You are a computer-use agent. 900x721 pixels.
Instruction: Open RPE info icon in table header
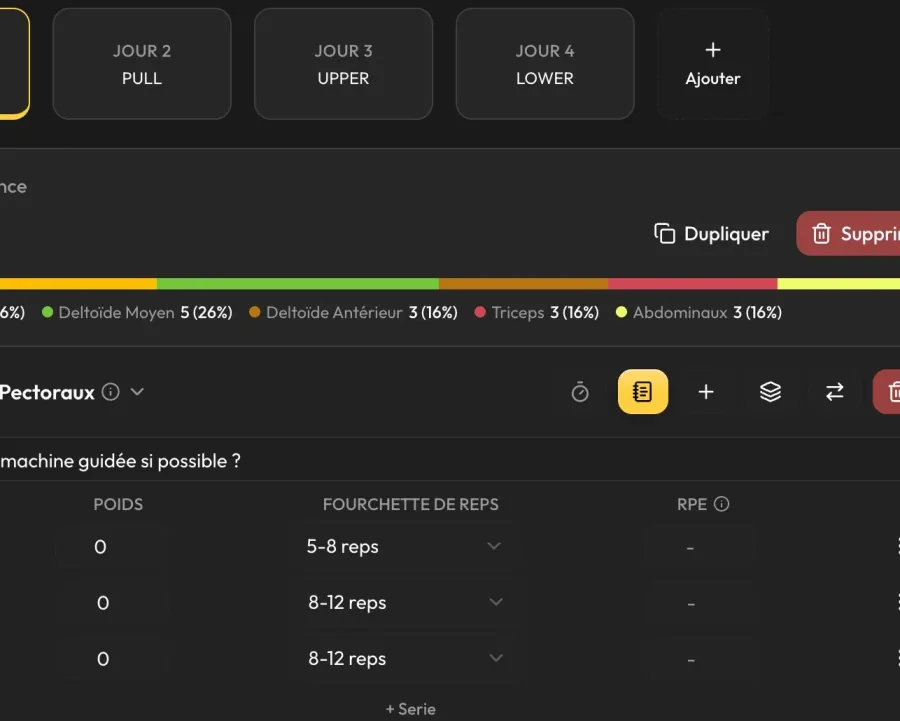pos(721,504)
